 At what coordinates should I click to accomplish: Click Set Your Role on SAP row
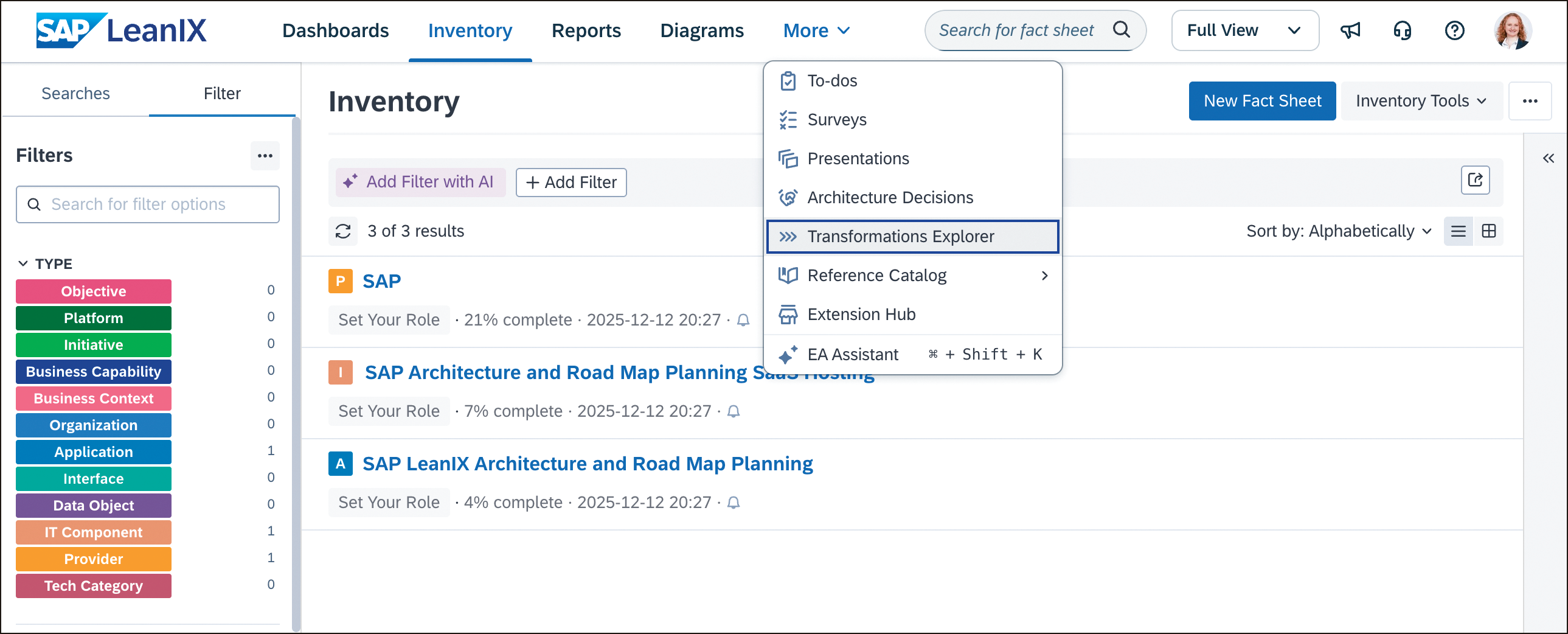[x=389, y=321]
